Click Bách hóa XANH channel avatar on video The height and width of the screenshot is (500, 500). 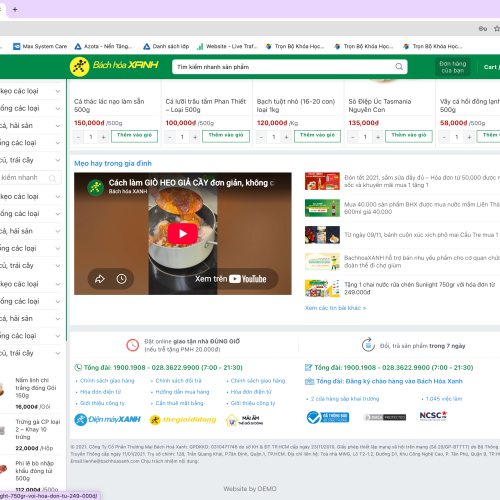(95, 187)
